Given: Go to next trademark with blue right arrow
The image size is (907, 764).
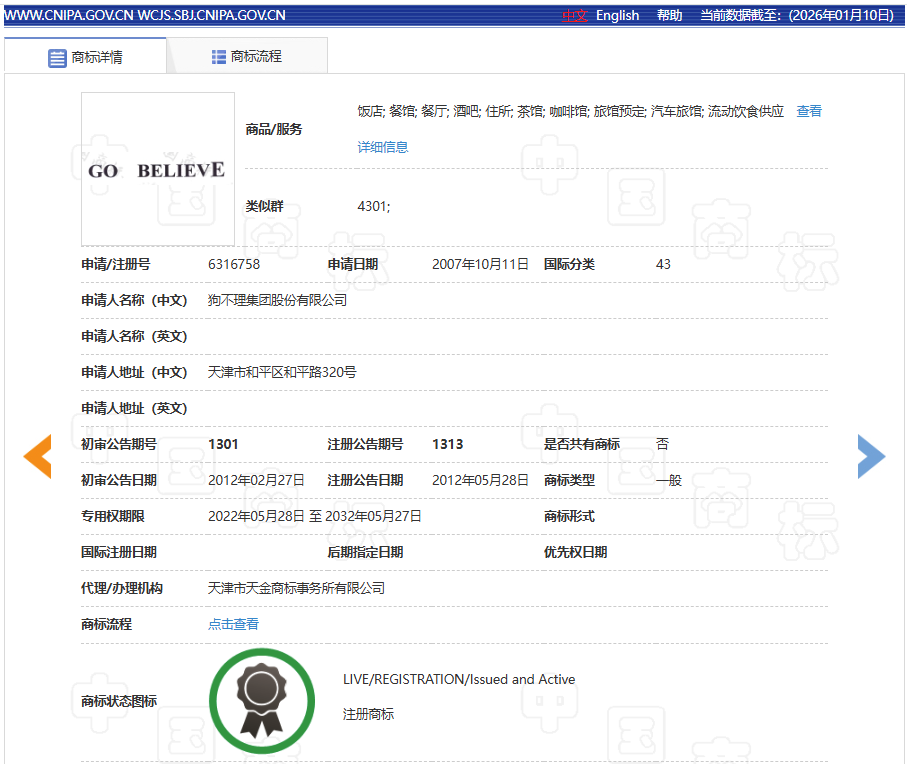Looking at the screenshot, I should (x=871, y=457).
